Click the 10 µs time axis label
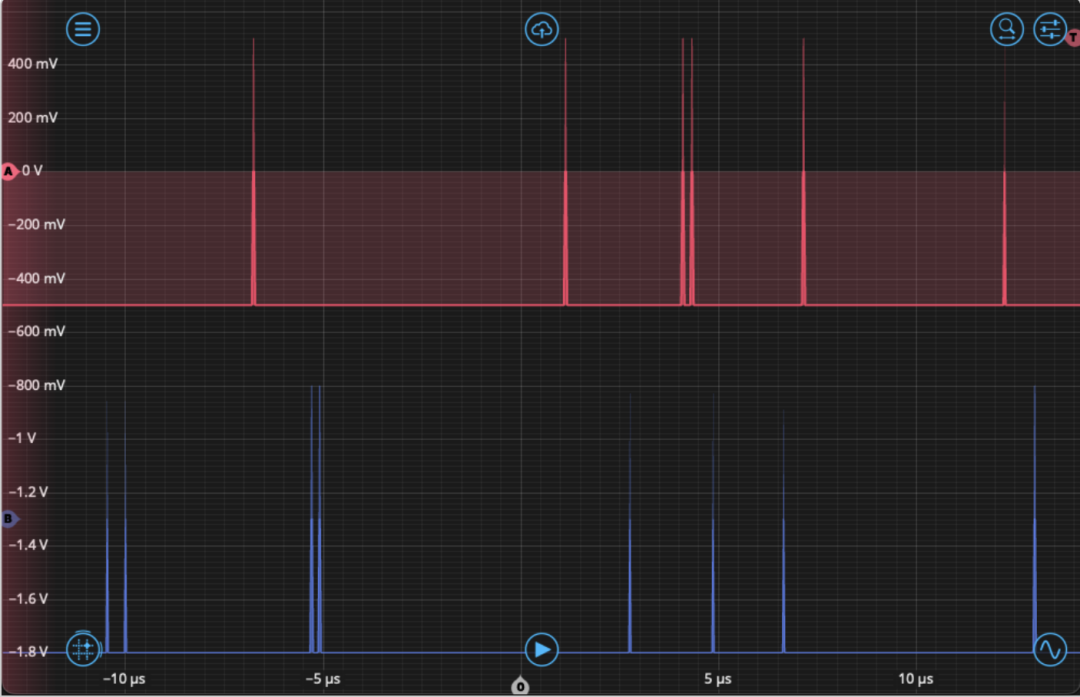Image resolution: width=1080 pixels, height=697 pixels. pos(915,680)
